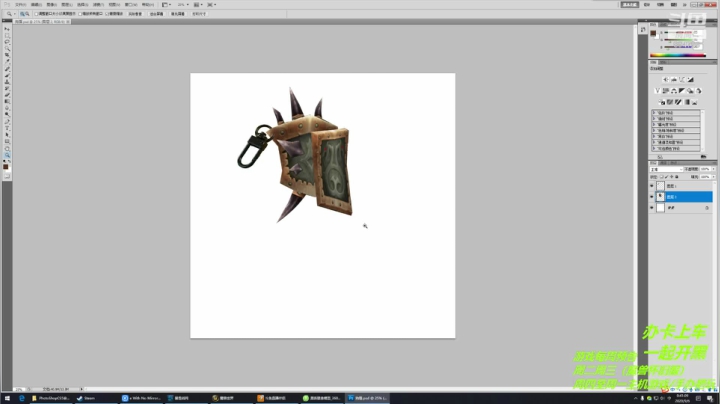Toggle lock image pixels in Layers panel

click(x=666, y=177)
